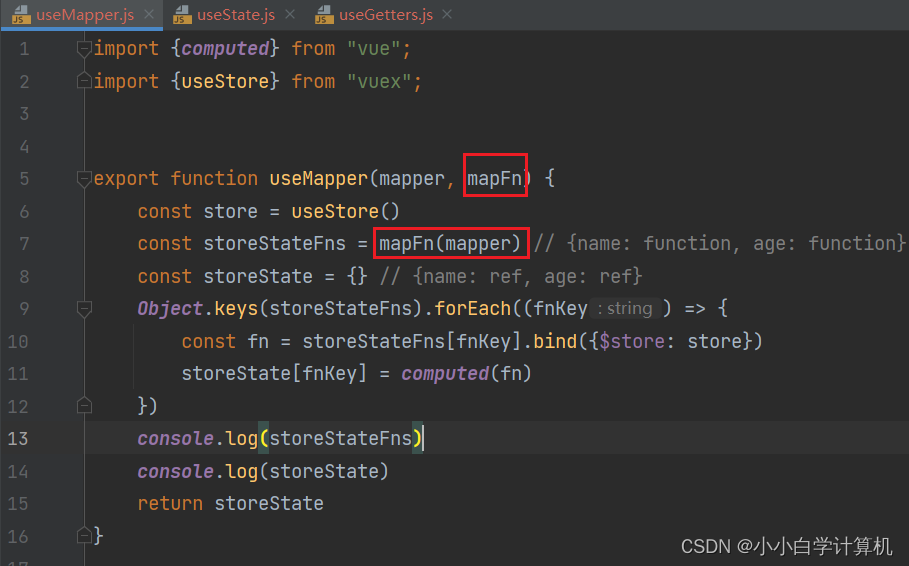Click the '{name: function, age: function}' comment

[736, 244]
